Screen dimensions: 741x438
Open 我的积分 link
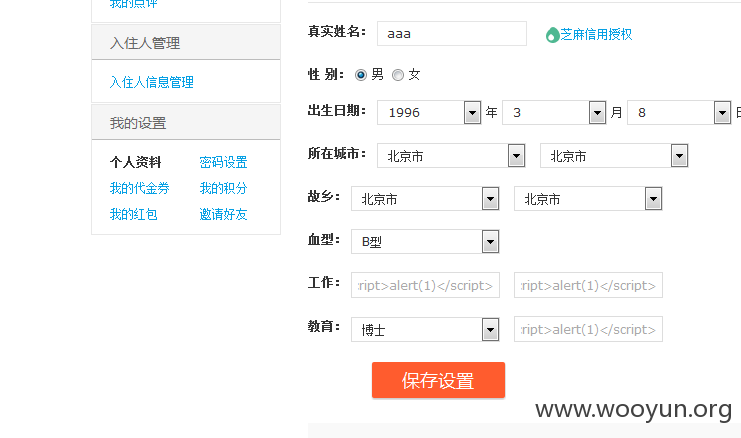point(224,188)
